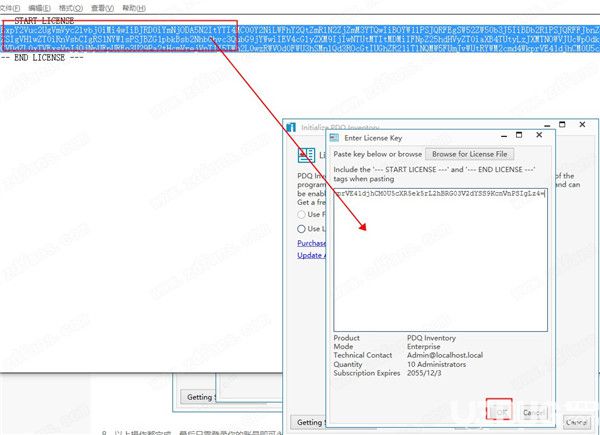Viewport: 600px width, 435px height.
Task: Click Browse for License File button
Action: pos(470,154)
